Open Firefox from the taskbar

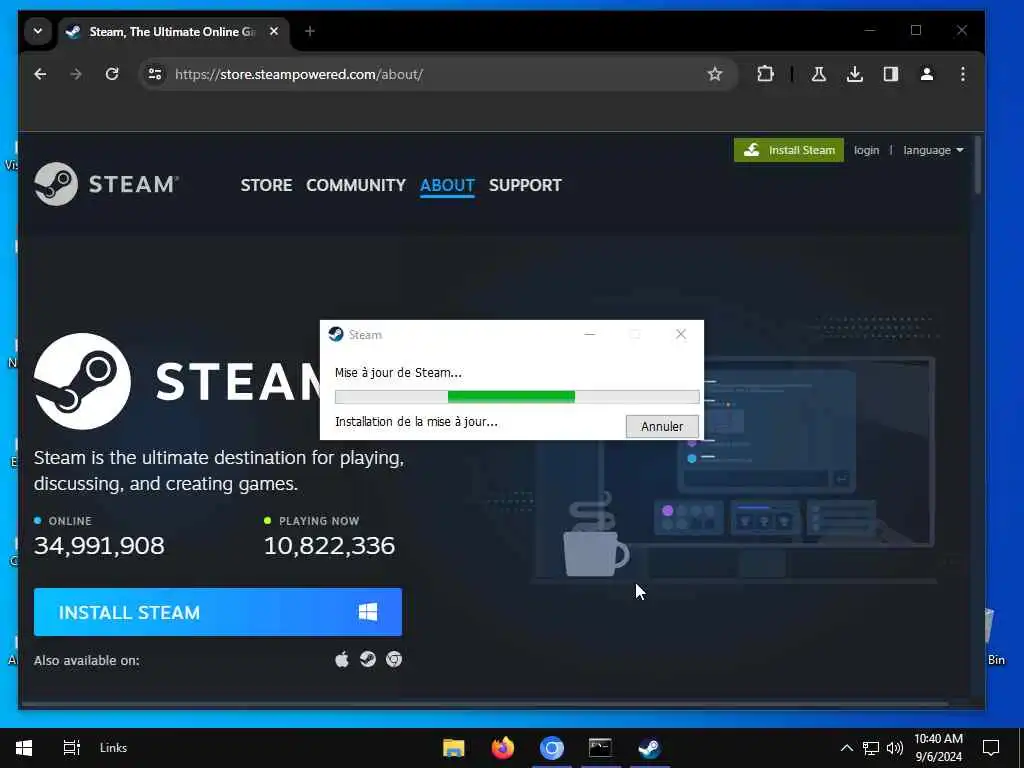[x=502, y=748]
